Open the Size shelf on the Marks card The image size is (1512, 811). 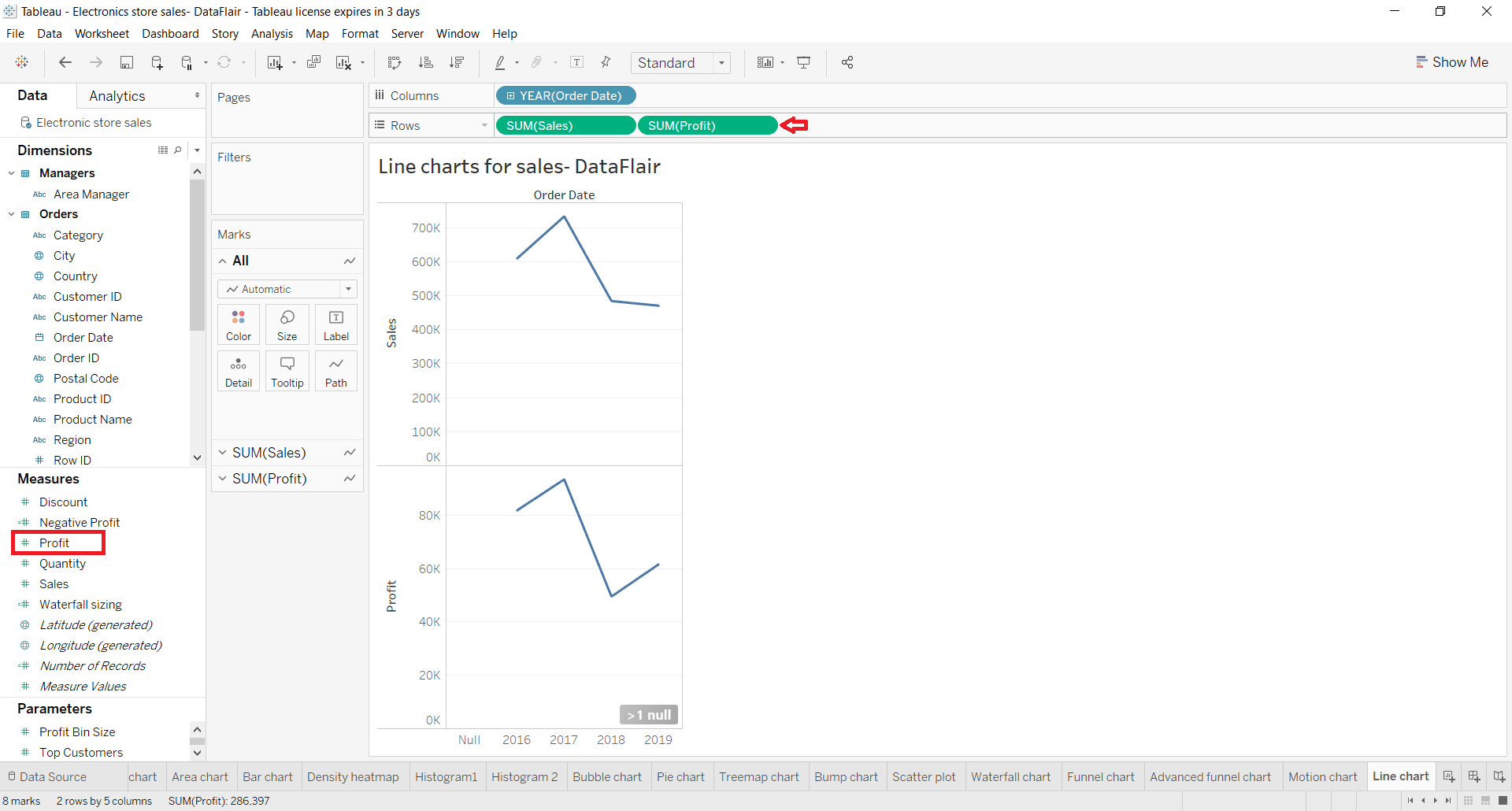pyautogui.click(x=287, y=324)
